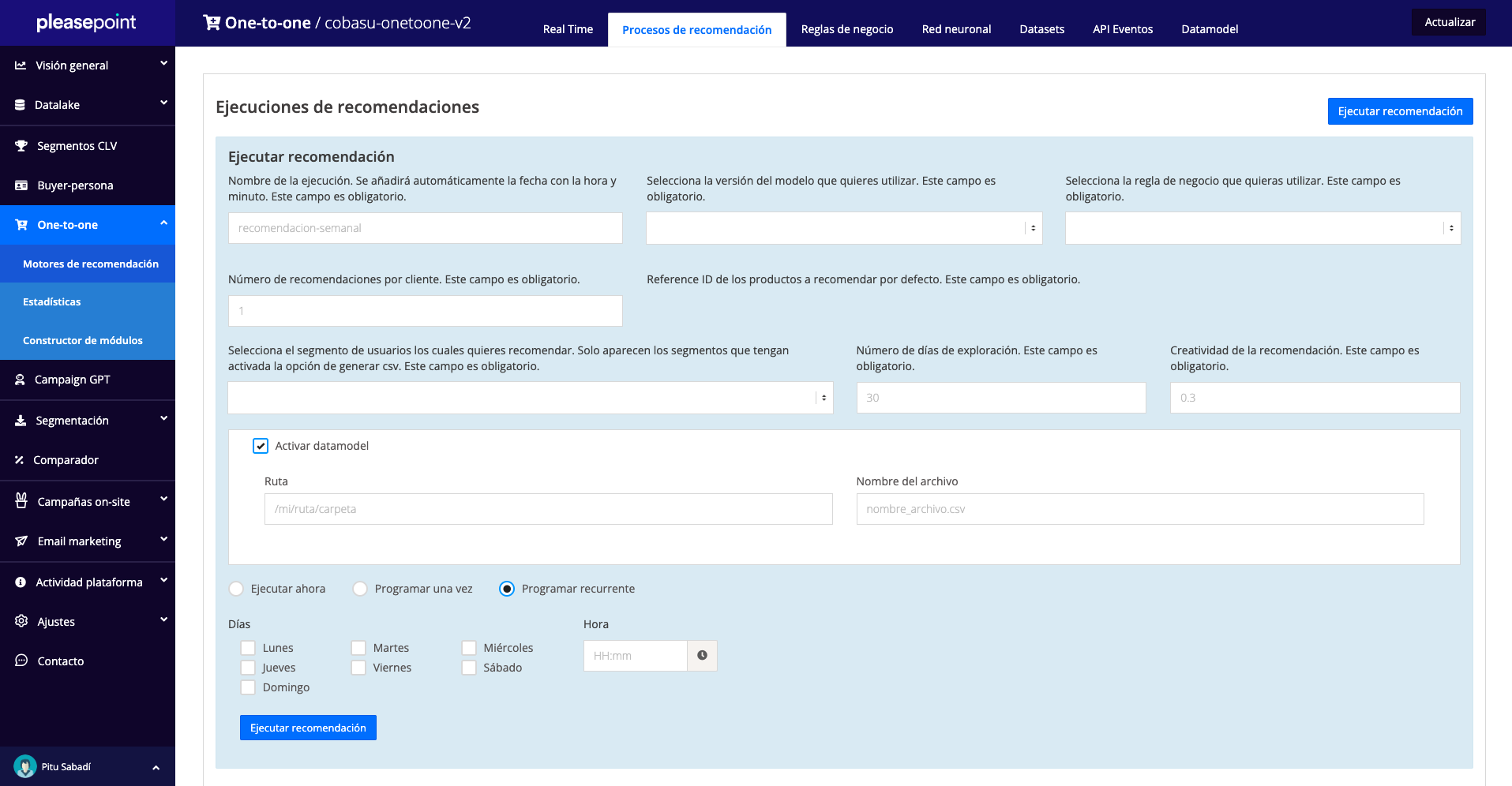Image resolution: width=1512 pixels, height=786 pixels.
Task: Expand the Pitu Sabadí user menu
Action: click(x=156, y=767)
